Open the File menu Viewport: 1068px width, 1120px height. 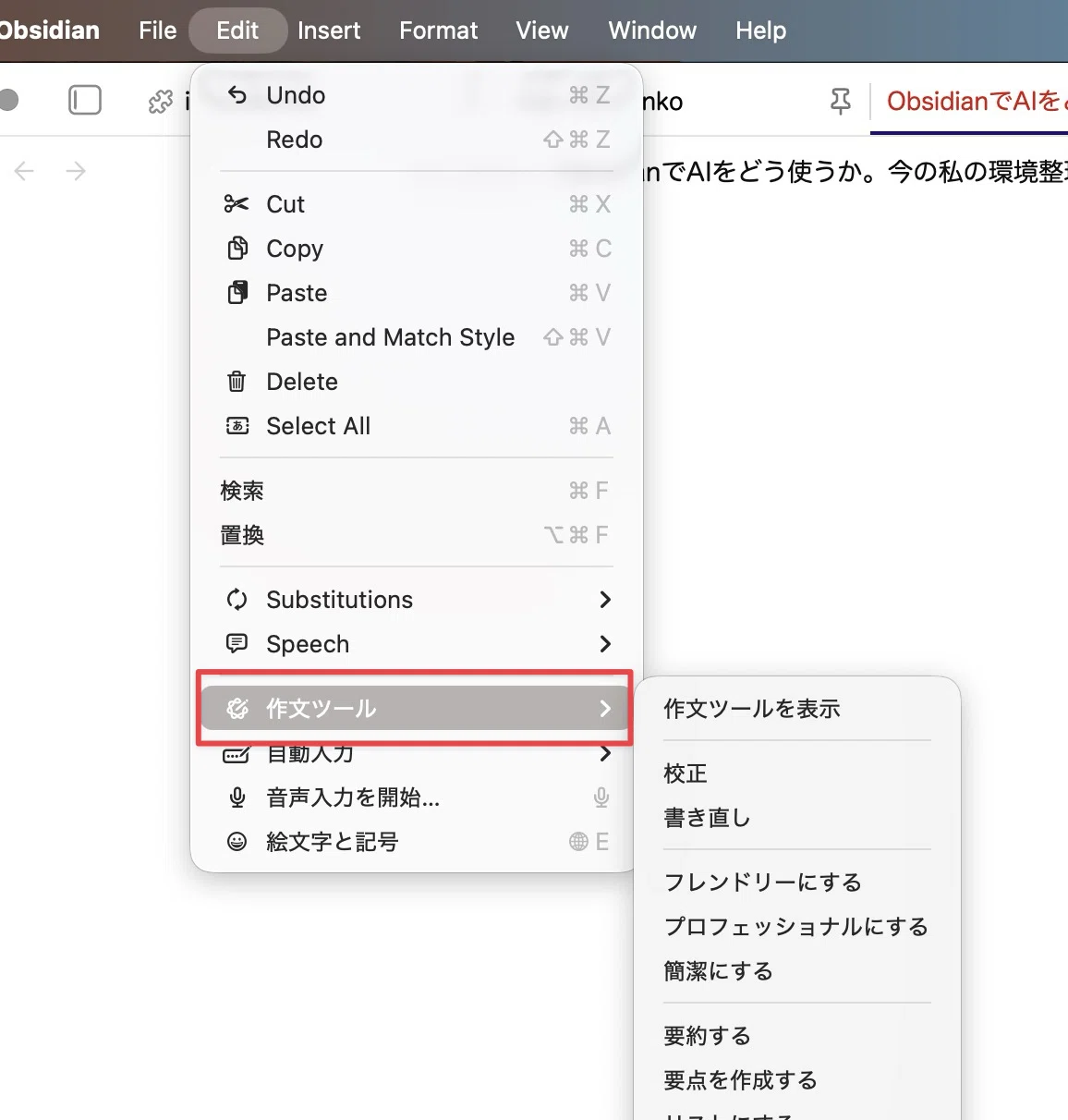click(158, 30)
